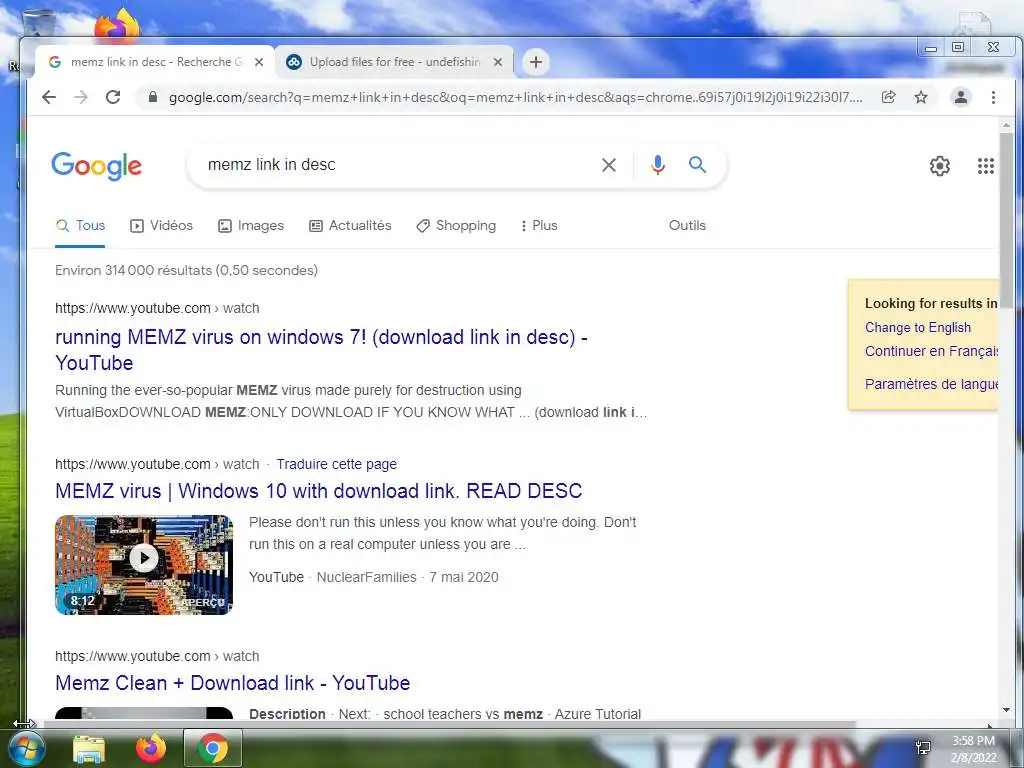Close the 'memz link in desc' tab
Image resolution: width=1024 pixels, height=768 pixels.
coord(259,62)
